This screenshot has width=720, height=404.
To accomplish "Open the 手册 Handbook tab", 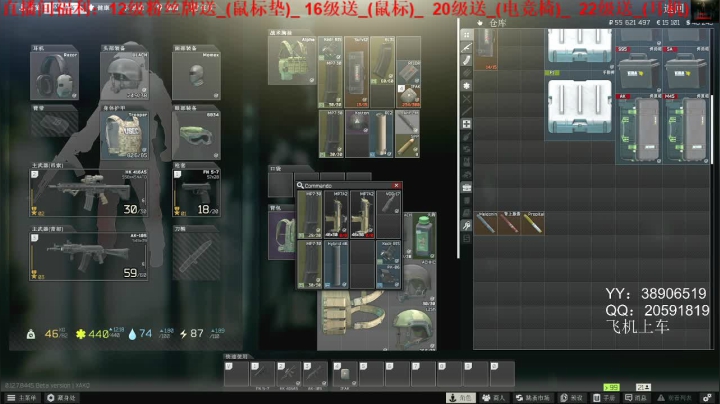I will [x=604, y=398].
